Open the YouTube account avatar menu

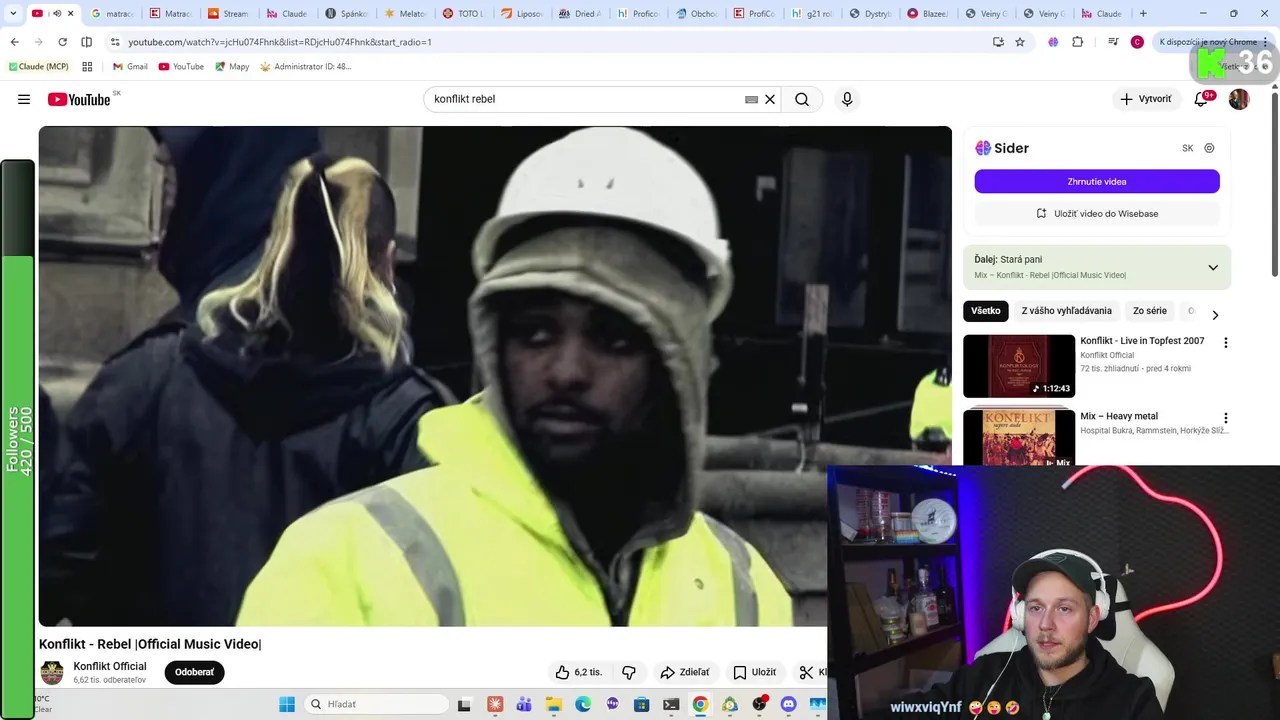pyautogui.click(x=1239, y=99)
